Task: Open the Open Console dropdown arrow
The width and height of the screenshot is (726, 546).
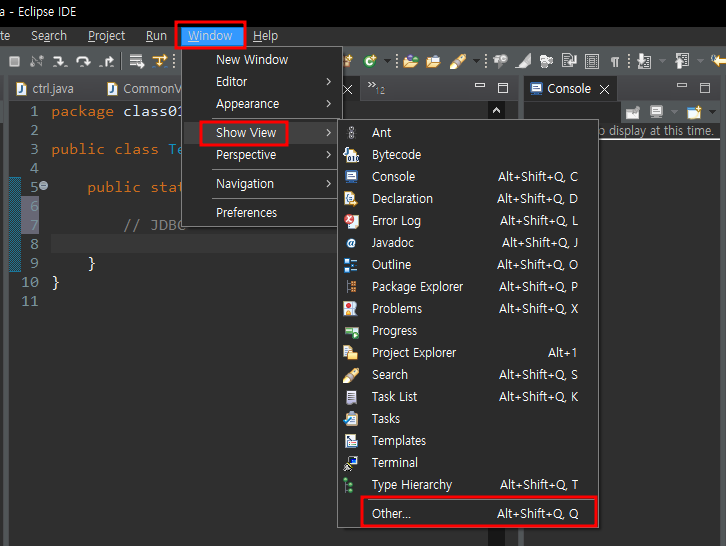Action: [712, 112]
